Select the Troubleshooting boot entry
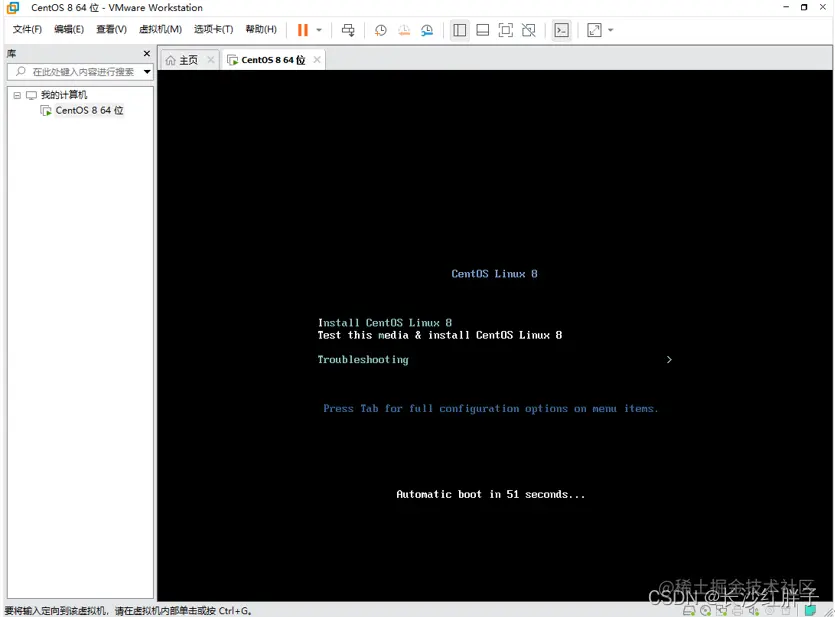Image resolution: width=835 pixels, height=617 pixels. pos(363,359)
